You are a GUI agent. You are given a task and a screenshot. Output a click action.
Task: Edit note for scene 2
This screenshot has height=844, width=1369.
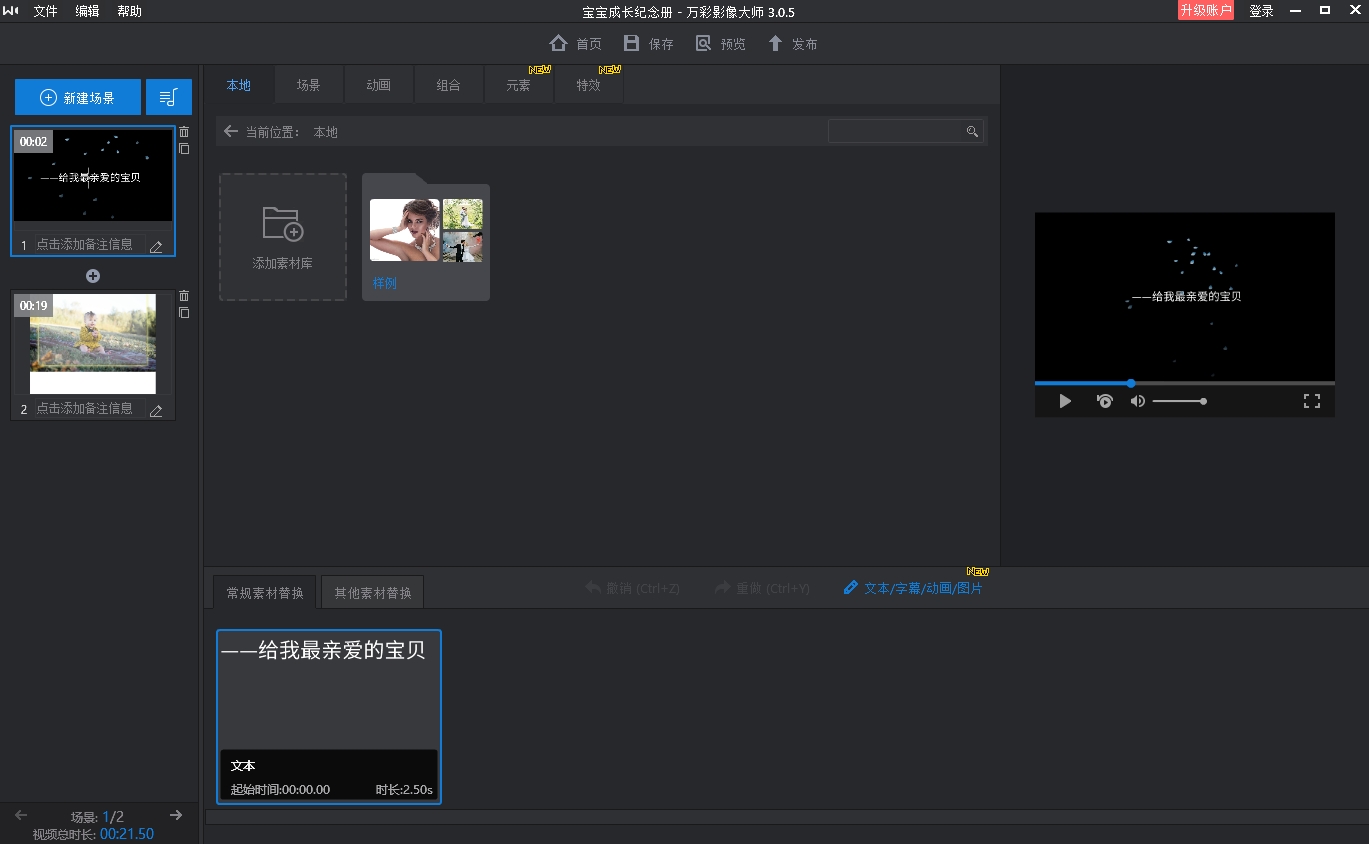point(156,410)
